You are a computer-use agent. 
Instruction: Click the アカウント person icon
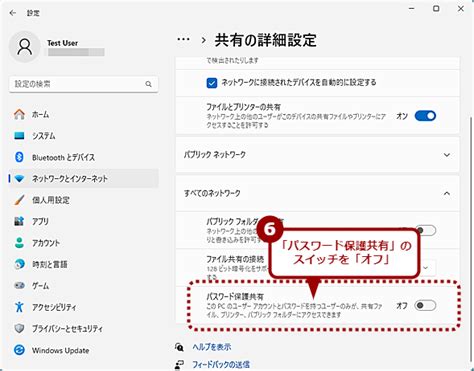click(19, 243)
